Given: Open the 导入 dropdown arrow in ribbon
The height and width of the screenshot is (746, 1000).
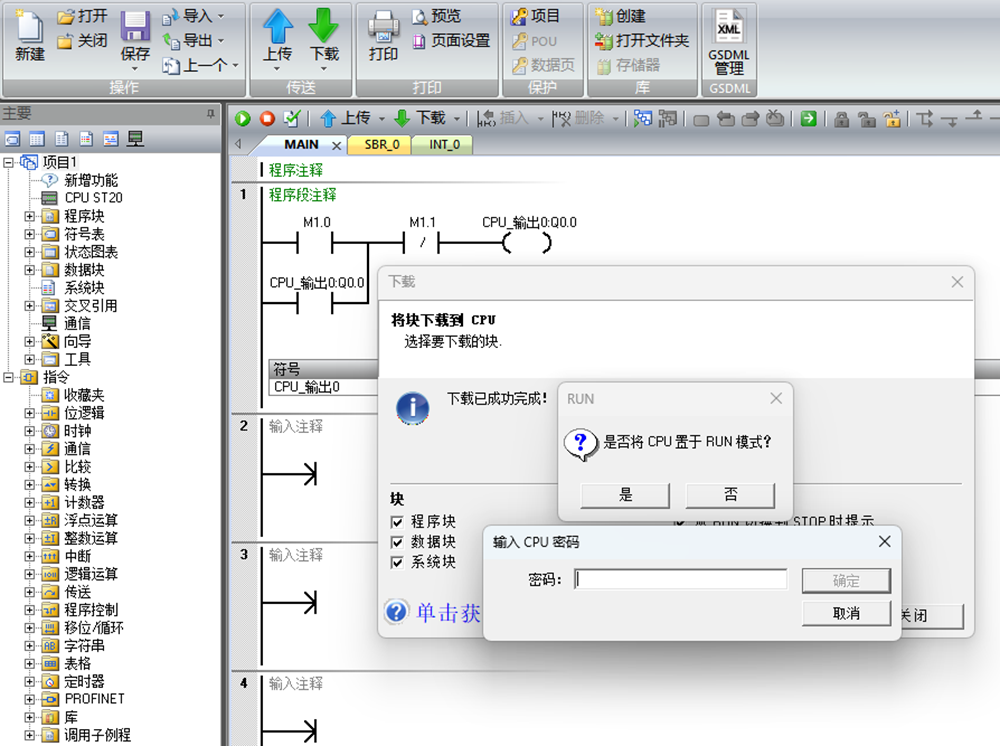Looking at the screenshot, I should coord(221,16).
